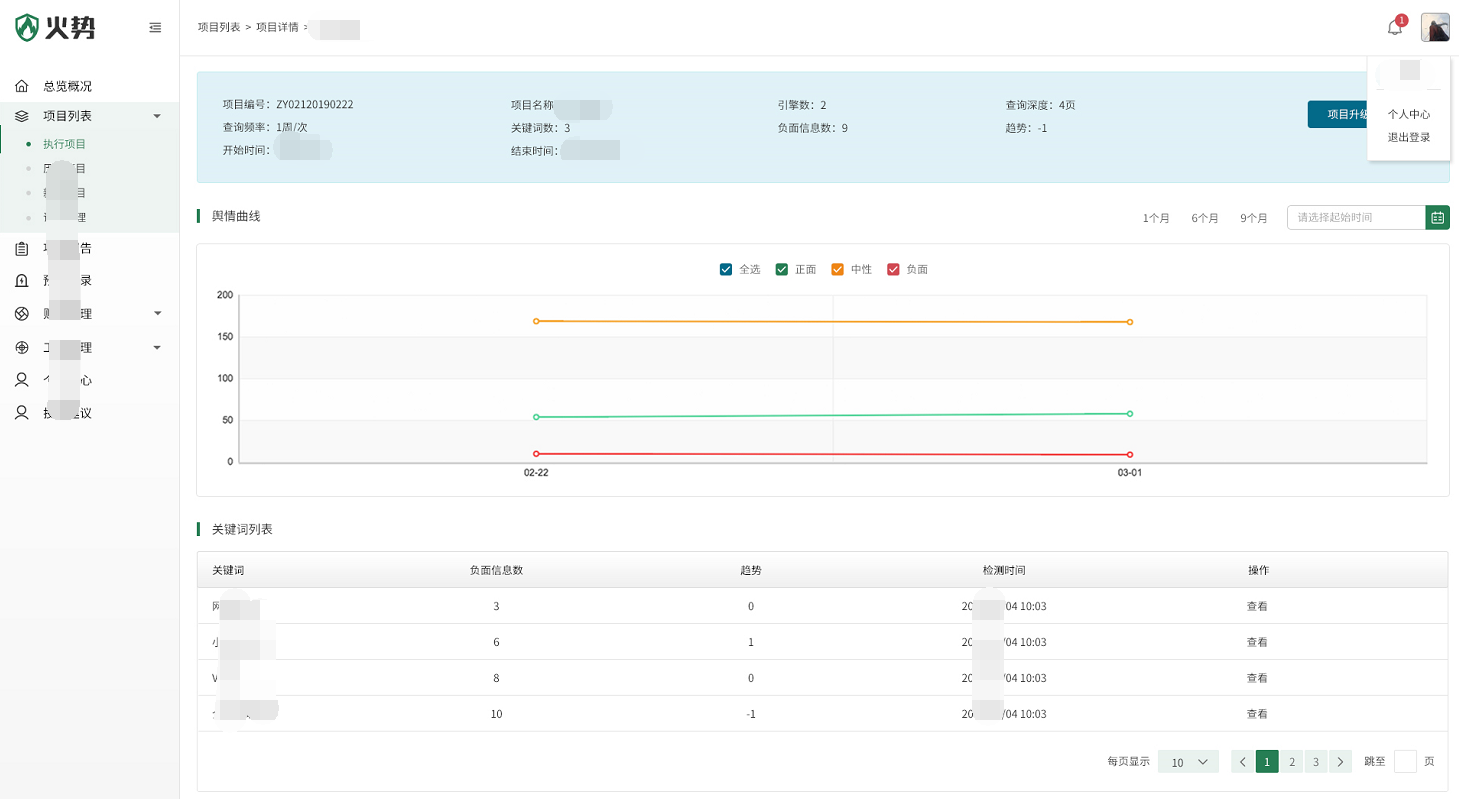Click the 火势 logo

pyautogui.click(x=56, y=28)
